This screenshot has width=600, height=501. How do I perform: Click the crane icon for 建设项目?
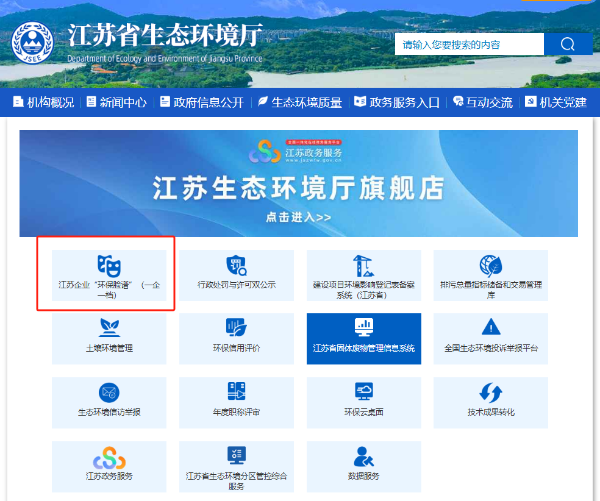coord(363,266)
